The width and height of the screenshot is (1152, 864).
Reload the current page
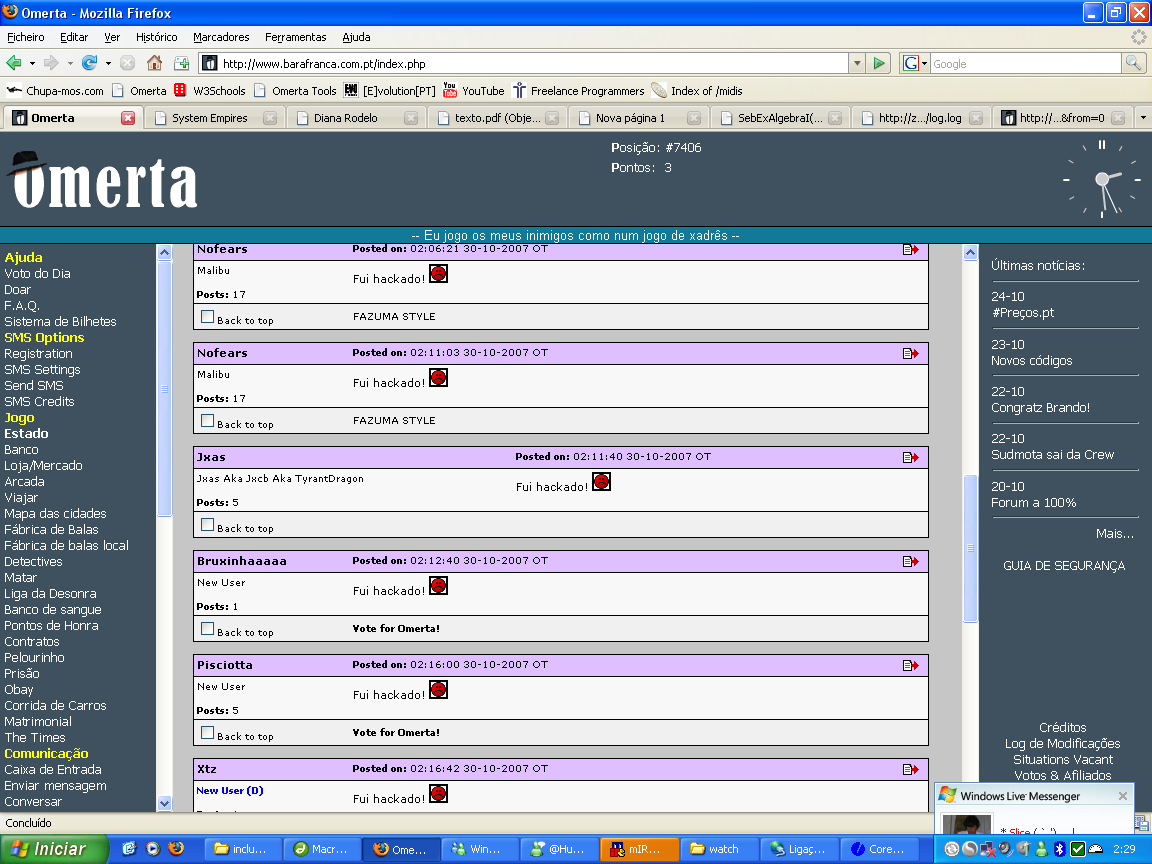coord(89,63)
